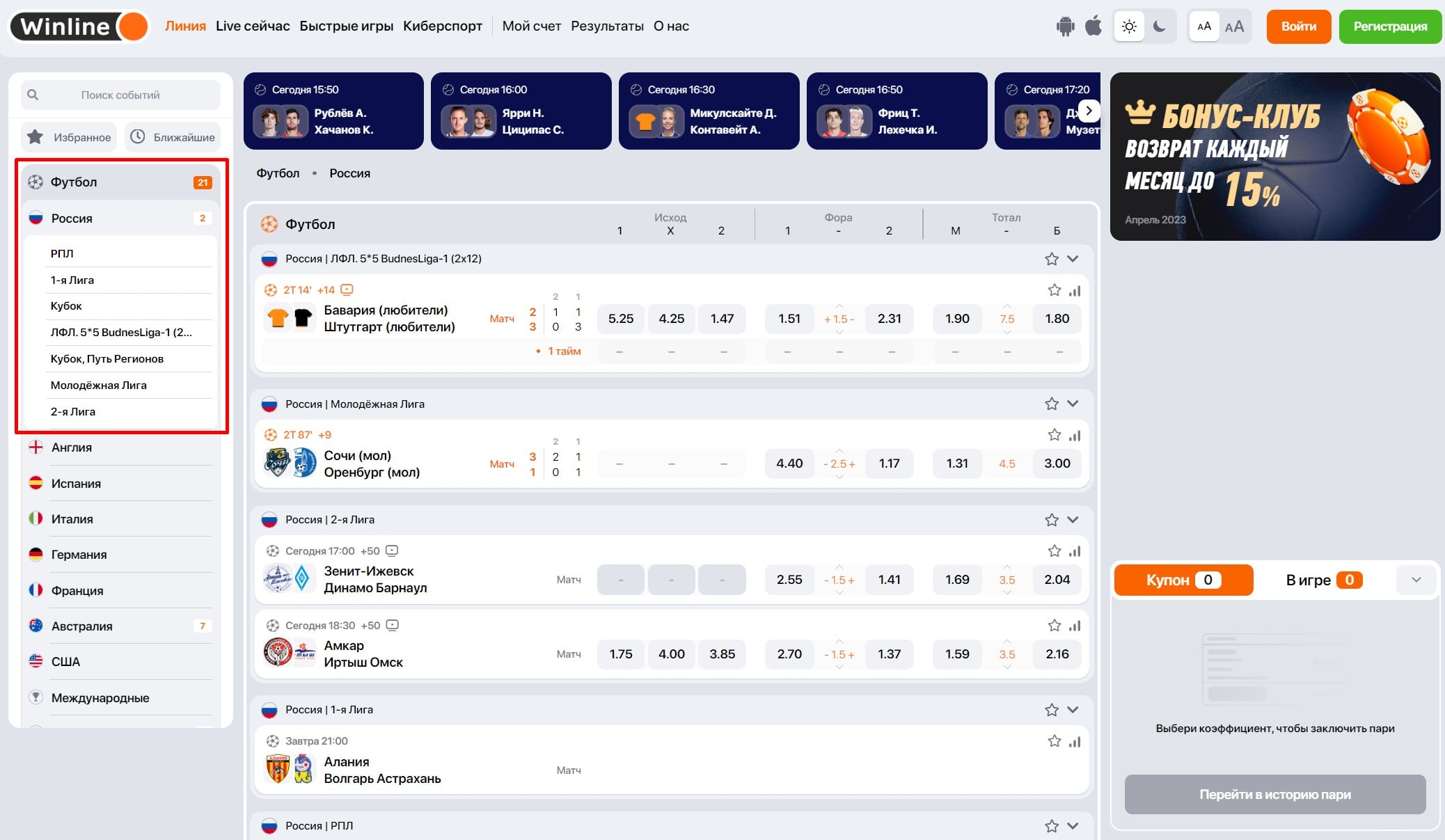The width and height of the screenshot is (1445, 840).
Task: Click the Apple iOS app icon
Action: click(1093, 26)
